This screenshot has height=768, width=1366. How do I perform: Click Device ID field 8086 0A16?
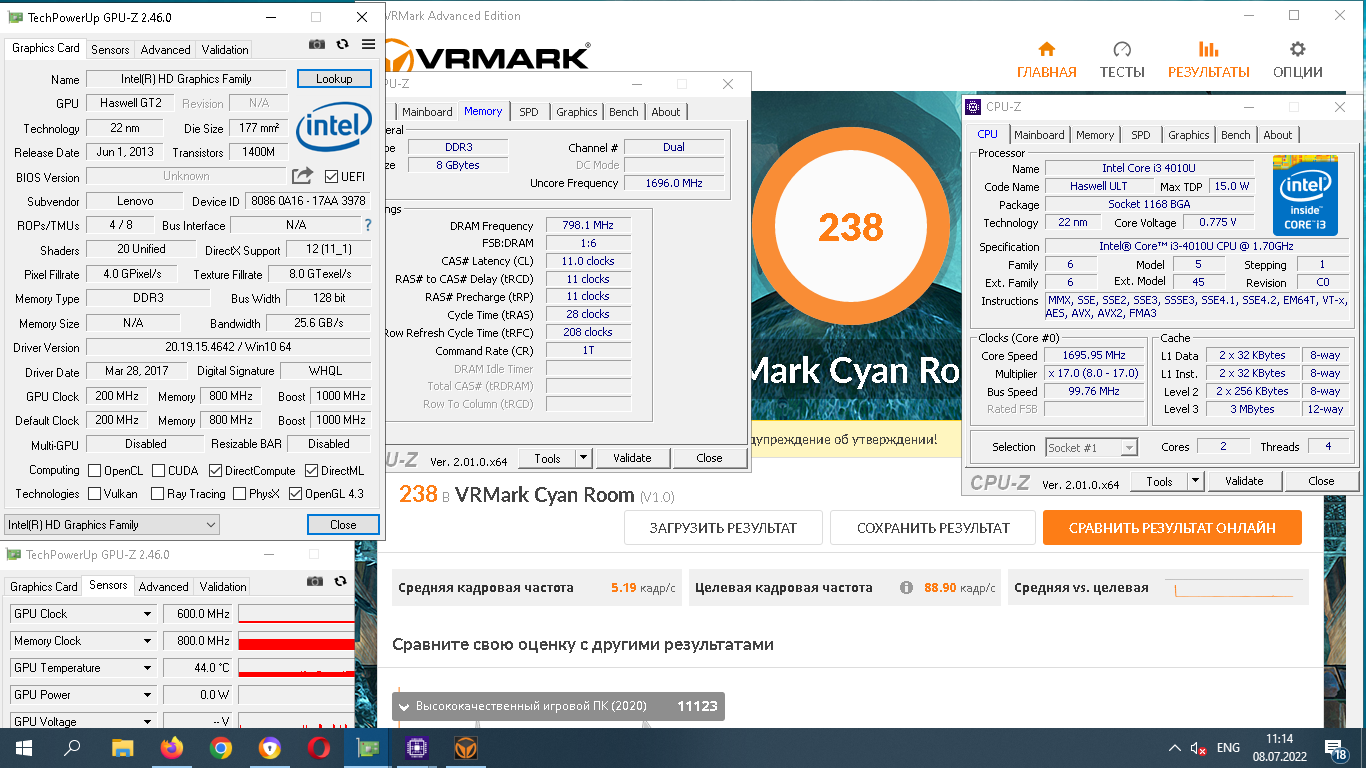[306, 201]
